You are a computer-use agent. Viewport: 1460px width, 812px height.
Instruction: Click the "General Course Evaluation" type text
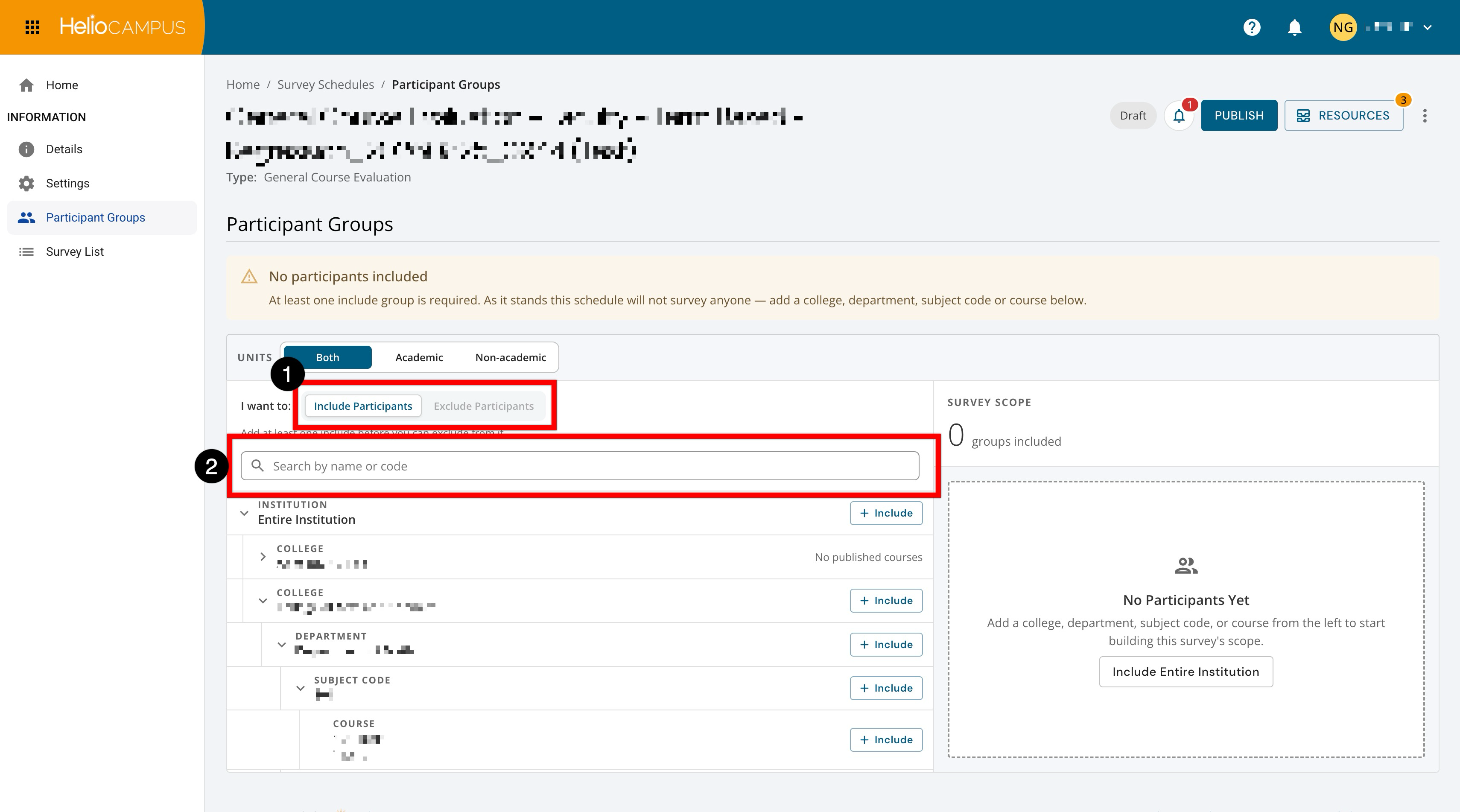point(337,177)
